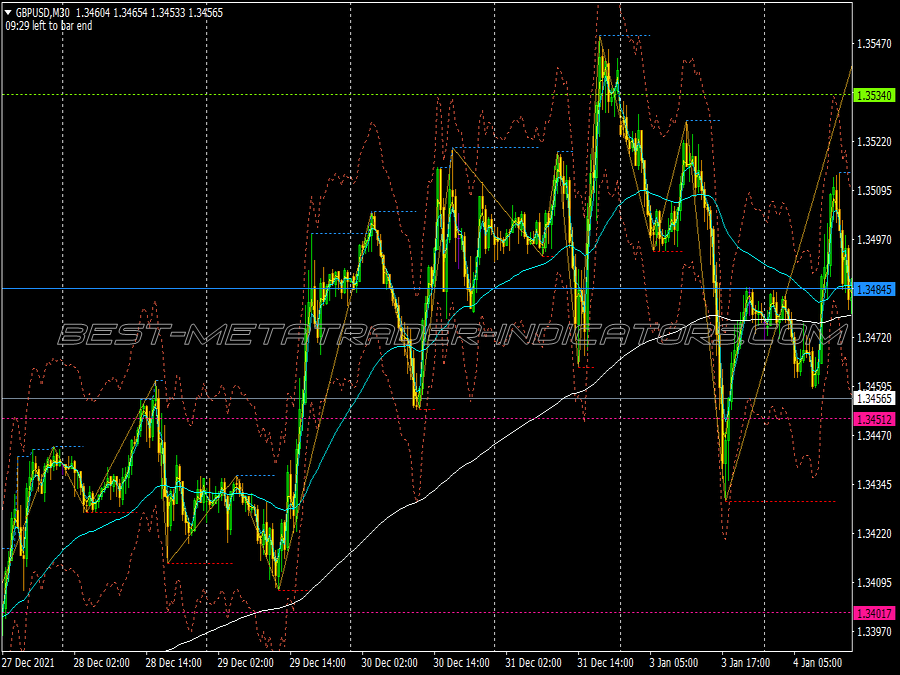
Task: Click the '30 Dec 02:00' time axis label
Action: click(389, 663)
